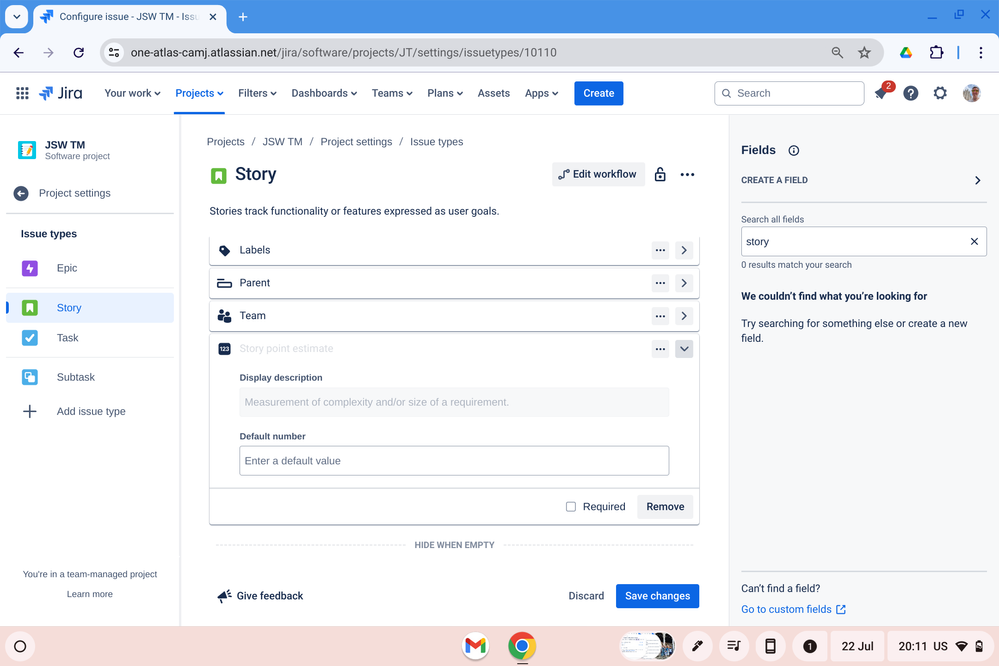Image resolution: width=999 pixels, height=666 pixels.
Task: Expand the Parent field details
Action: (684, 283)
